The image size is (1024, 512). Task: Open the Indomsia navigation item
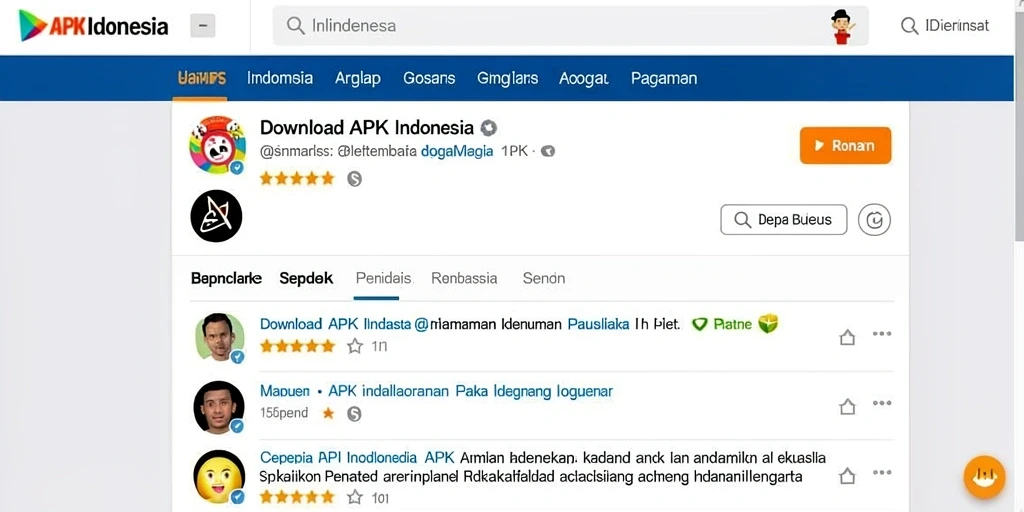pyautogui.click(x=280, y=78)
